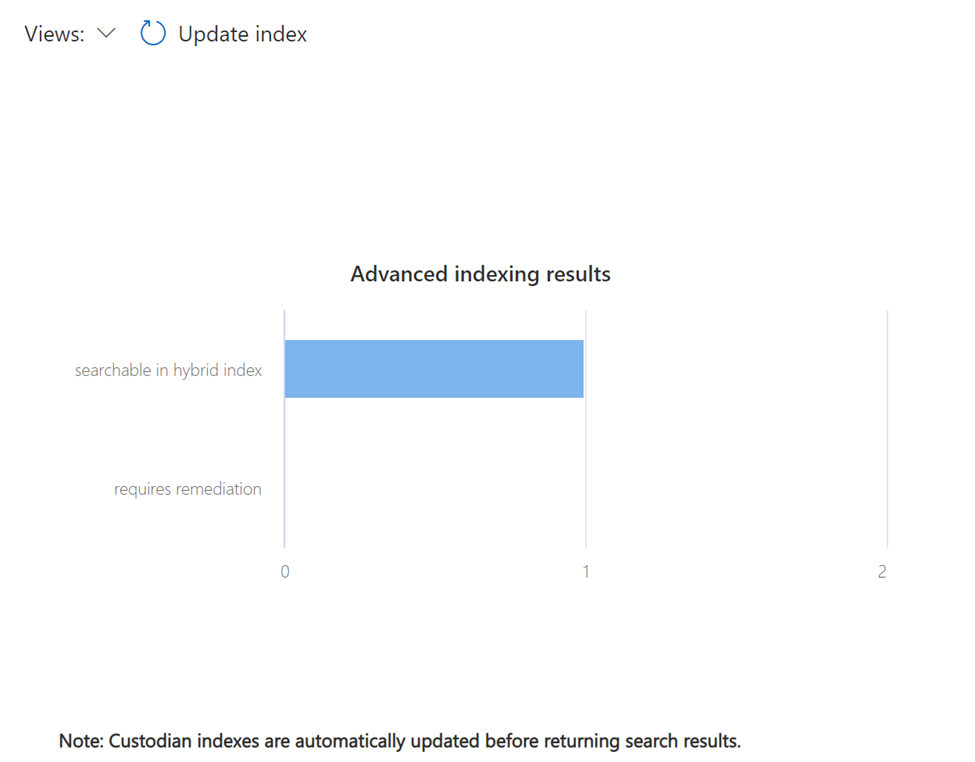Click the word 'Note:' in the footer
Image resolution: width=975 pixels, height=762 pixels.
click(81, 741)
